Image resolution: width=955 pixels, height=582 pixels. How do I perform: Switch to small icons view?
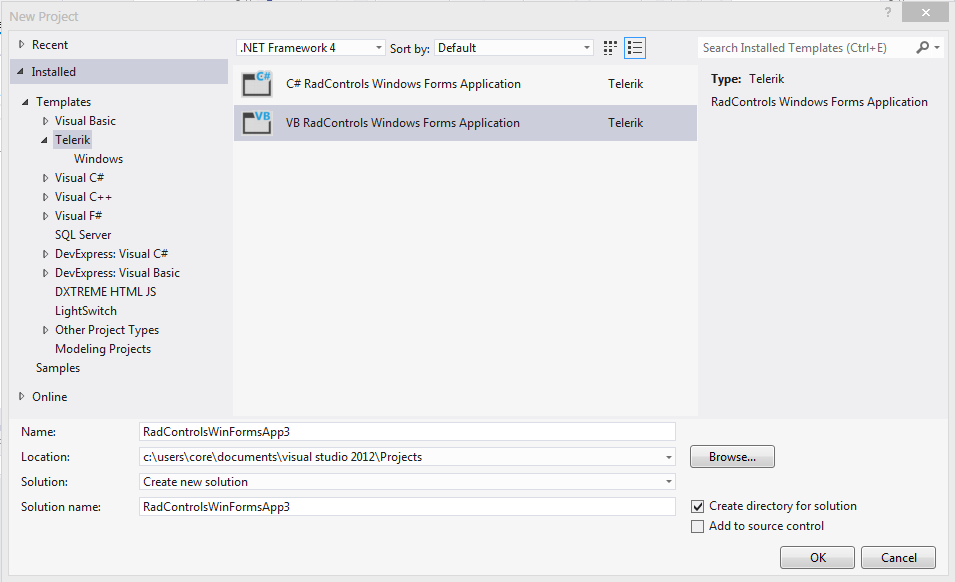[612, 48]
